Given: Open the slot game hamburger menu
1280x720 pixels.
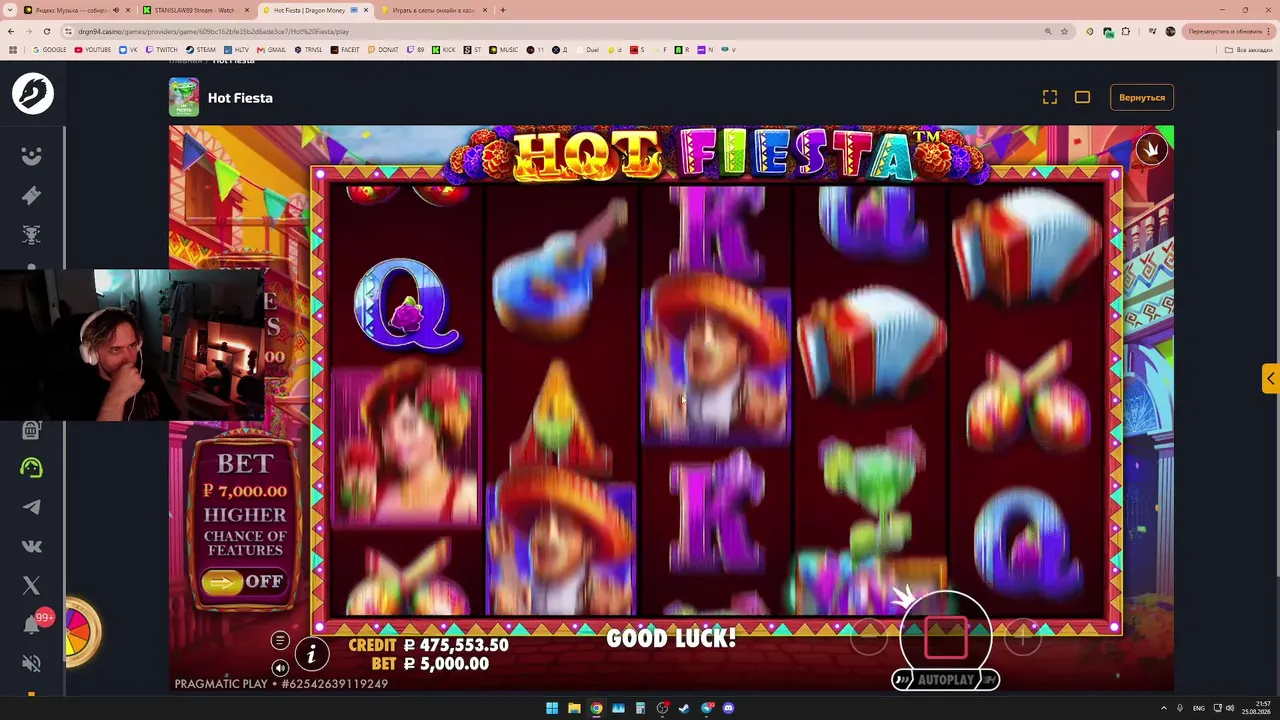Looking at the screenshot, I should 280,640.
